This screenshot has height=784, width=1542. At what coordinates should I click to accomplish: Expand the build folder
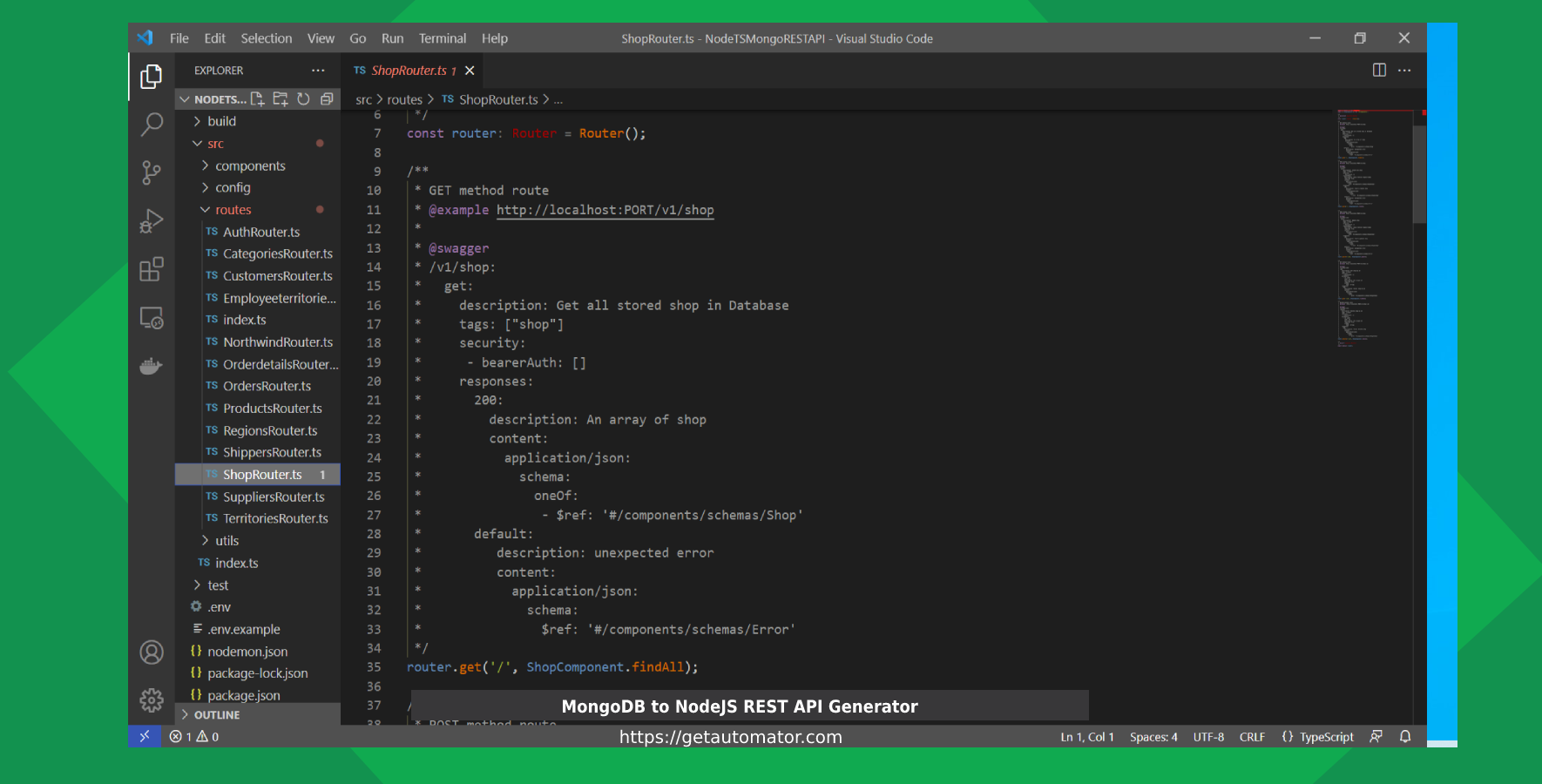coord(222,121)
